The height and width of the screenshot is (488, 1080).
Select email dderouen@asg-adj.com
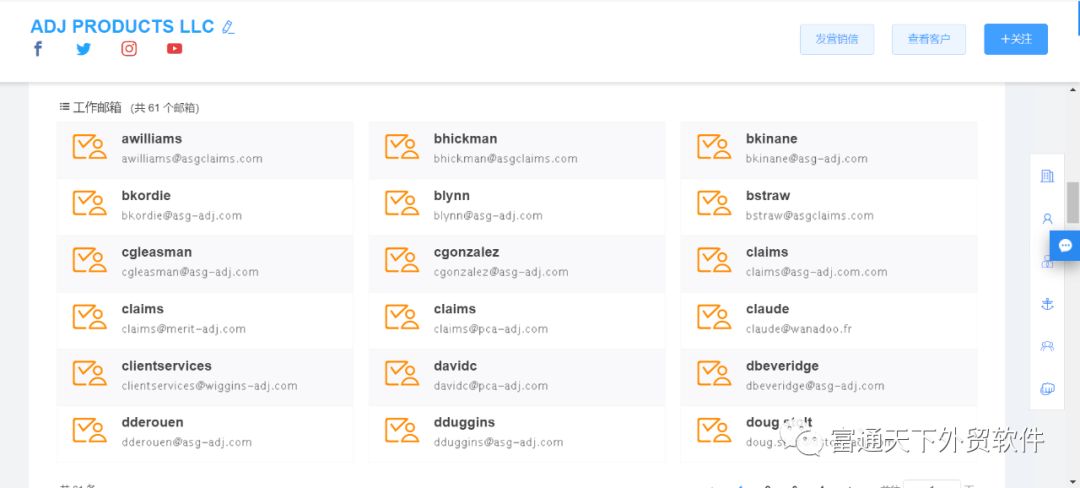point(187,443)
